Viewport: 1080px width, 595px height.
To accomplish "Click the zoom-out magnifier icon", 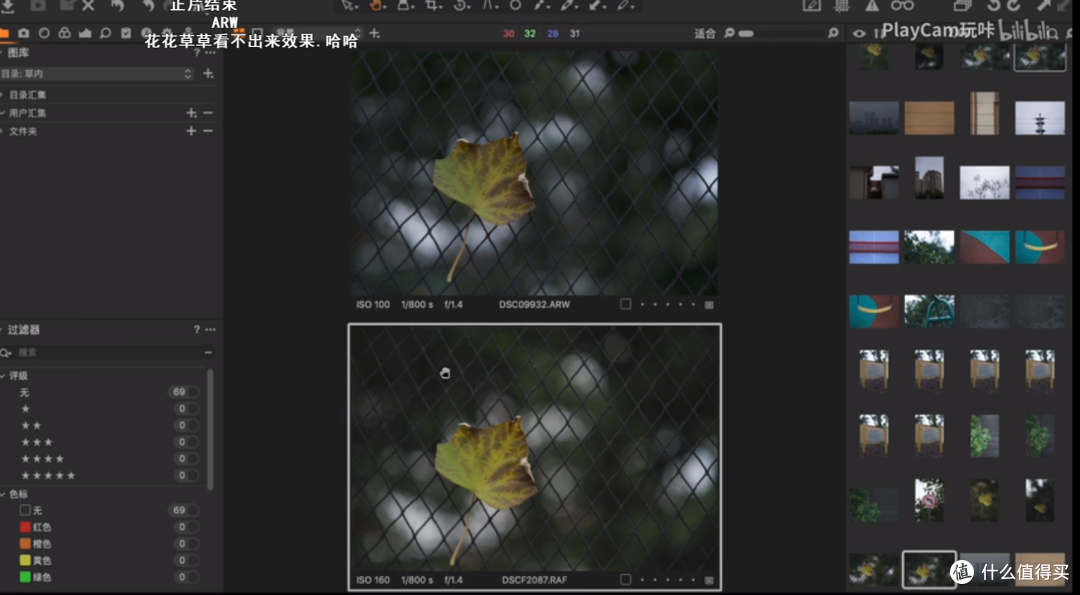I will 729,33.
